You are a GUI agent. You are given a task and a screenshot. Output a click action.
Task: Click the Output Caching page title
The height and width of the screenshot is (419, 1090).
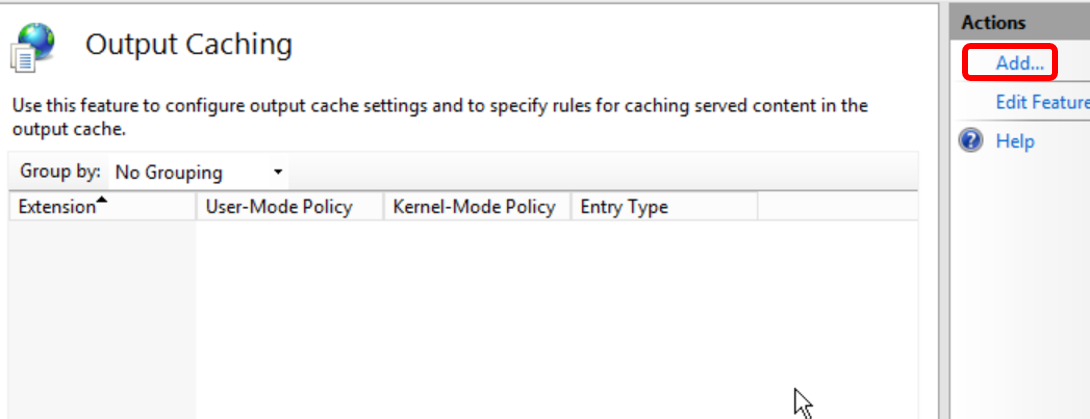(x=188, y=44)
